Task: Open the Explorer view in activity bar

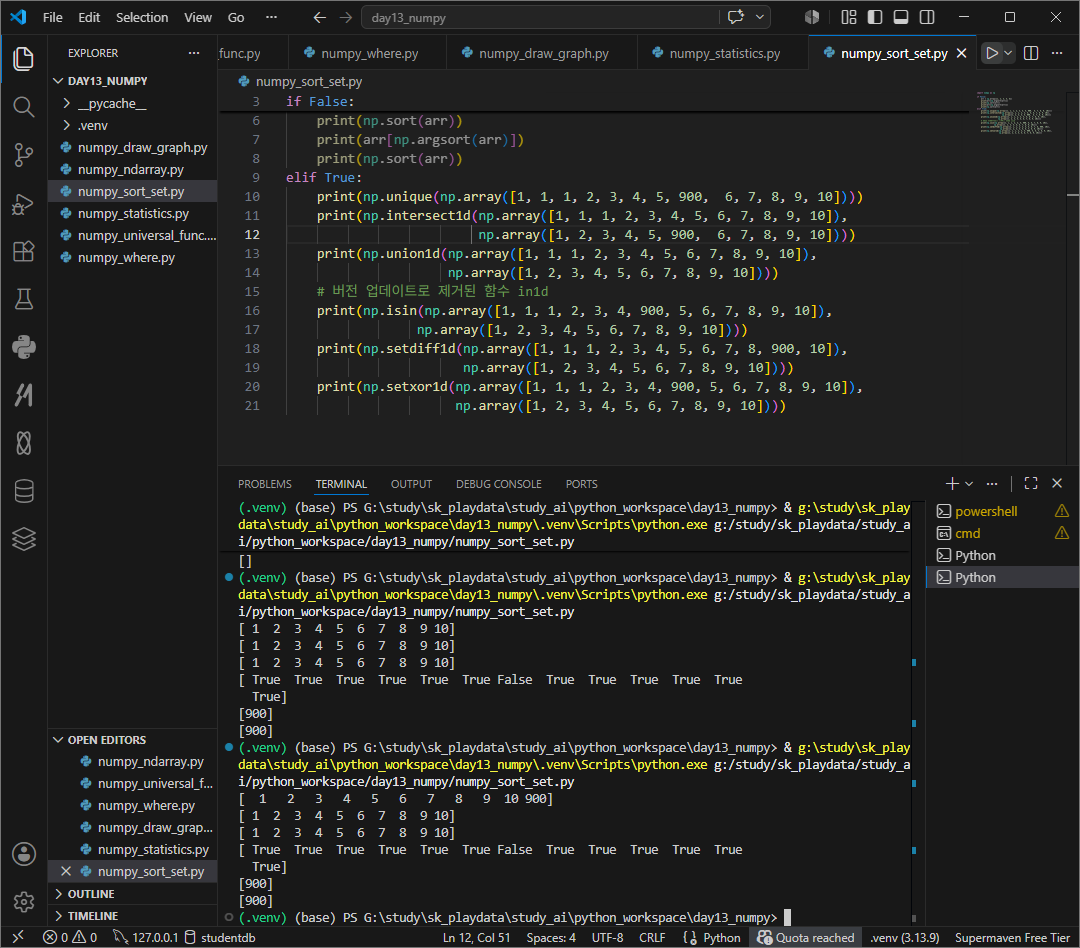Action: [x=23, y=59]
